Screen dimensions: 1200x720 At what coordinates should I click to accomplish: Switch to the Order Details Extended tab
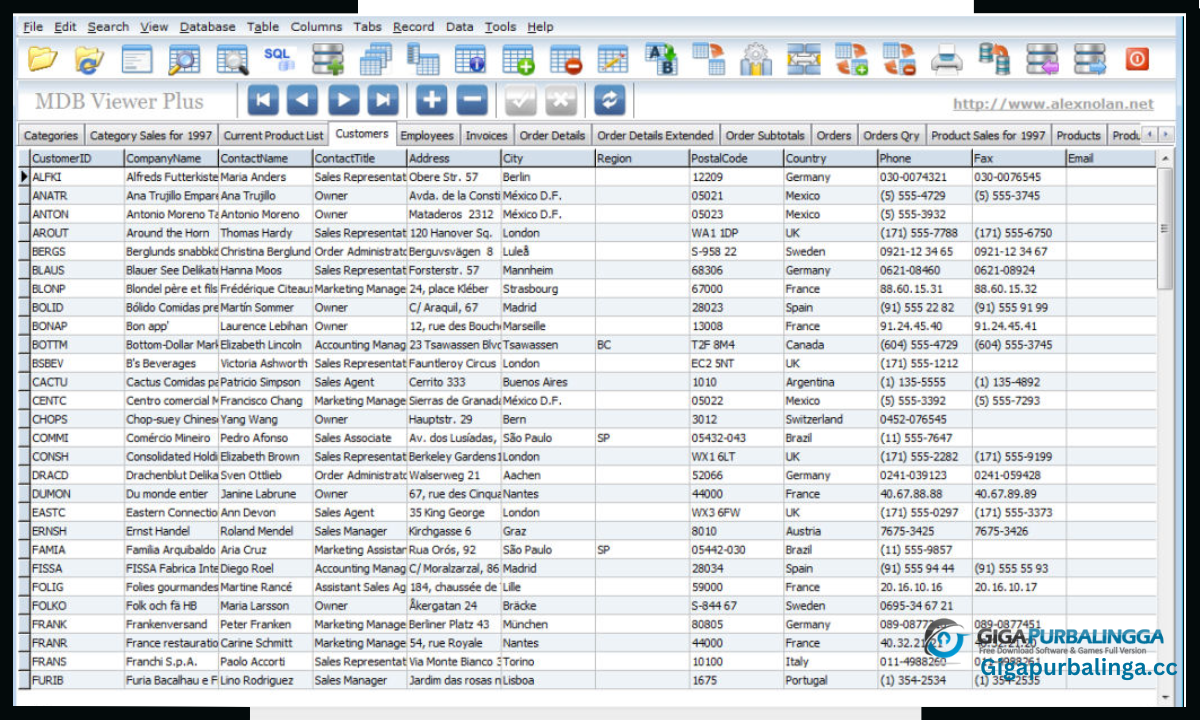[x=656, y=136]
